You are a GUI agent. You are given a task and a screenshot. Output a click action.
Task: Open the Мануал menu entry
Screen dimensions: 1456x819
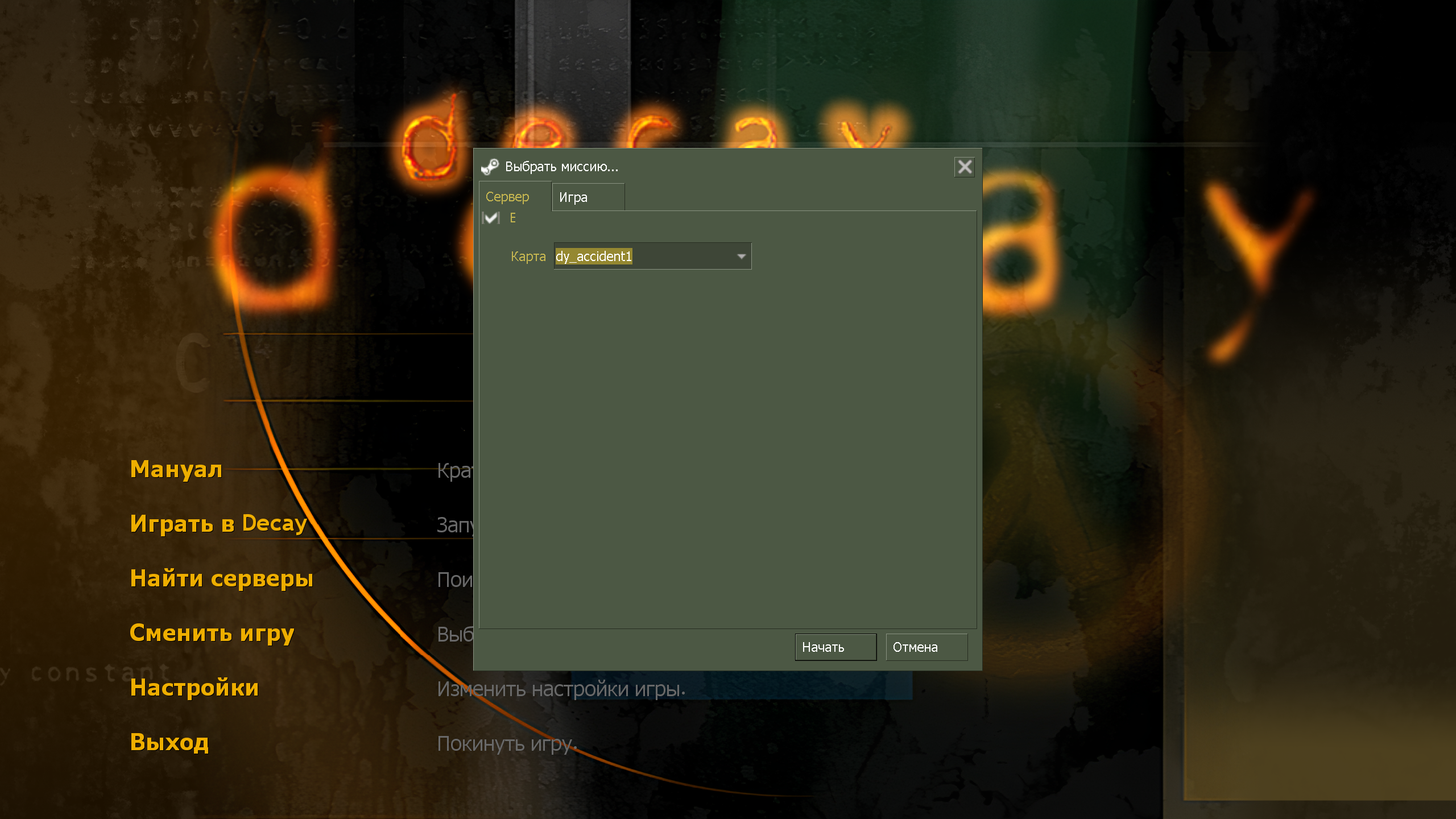[x=176, y=470]
